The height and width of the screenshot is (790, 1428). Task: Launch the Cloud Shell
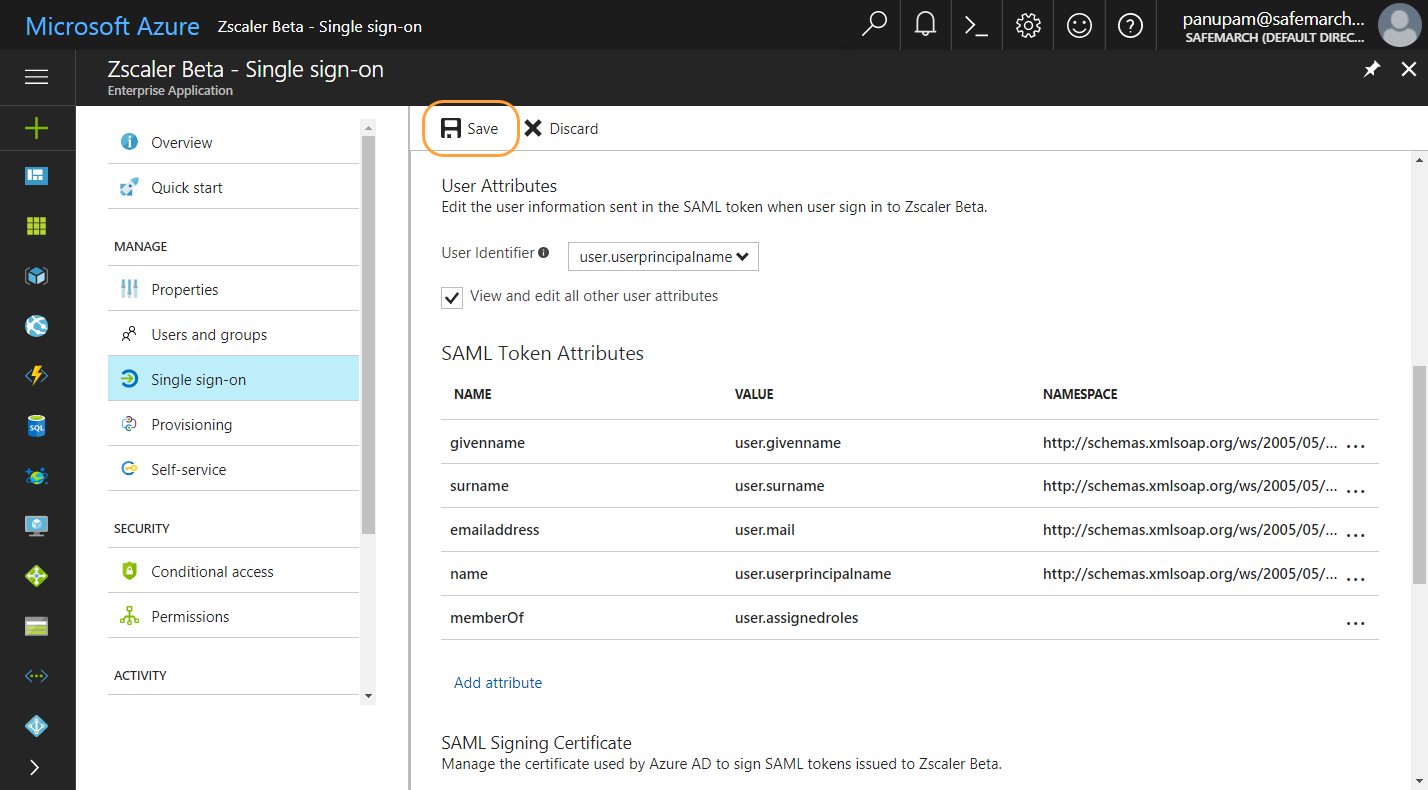pyautogui.click(x=976, y=25)
